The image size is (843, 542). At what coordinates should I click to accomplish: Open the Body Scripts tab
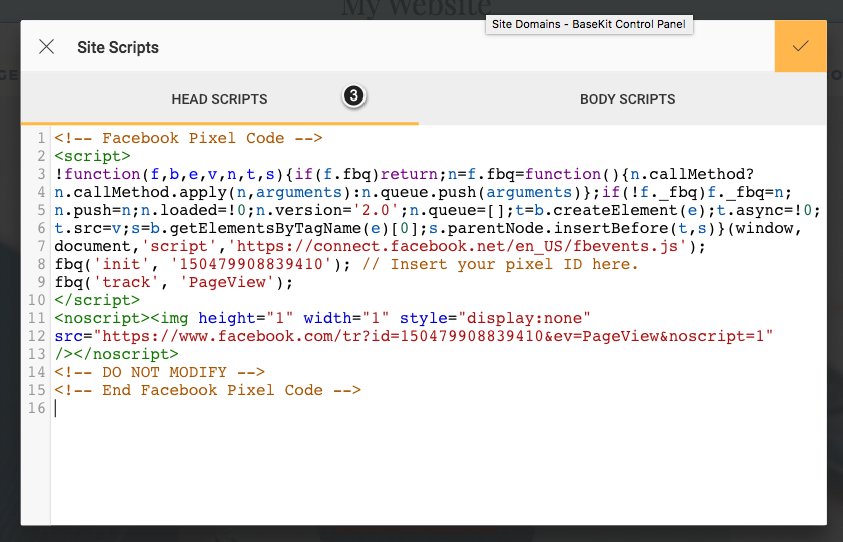(x=627, y=99)
